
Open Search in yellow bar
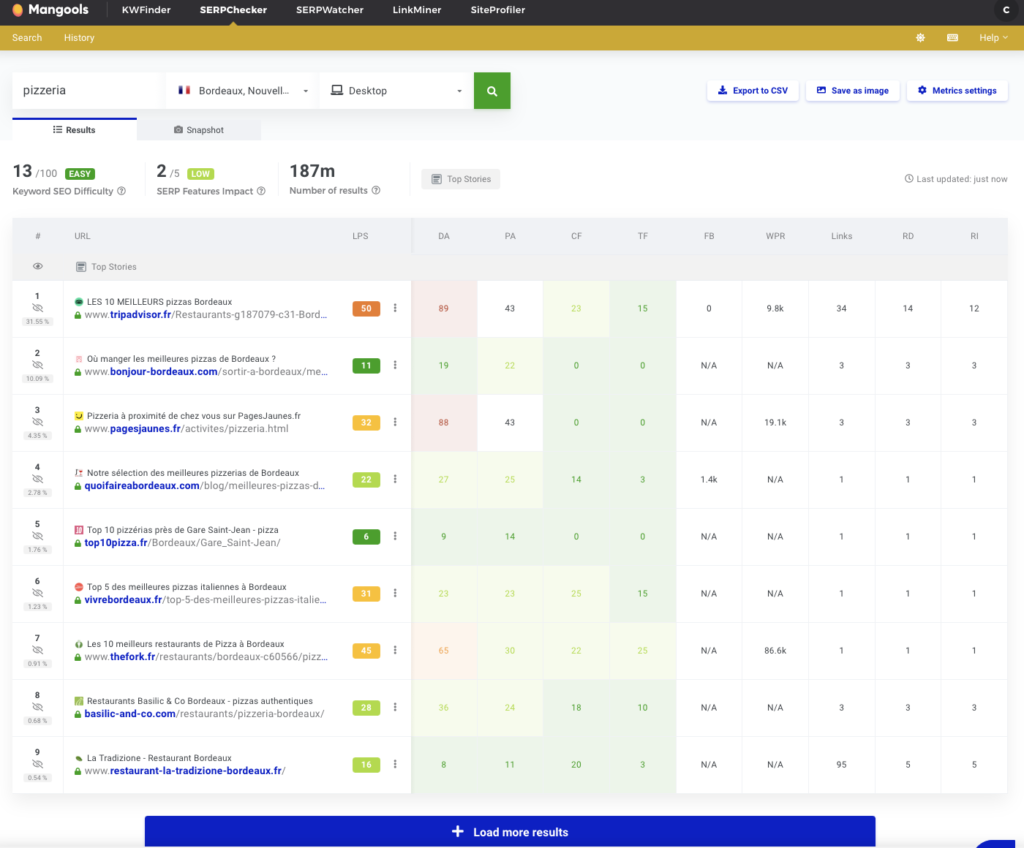[x=27, y=38]
